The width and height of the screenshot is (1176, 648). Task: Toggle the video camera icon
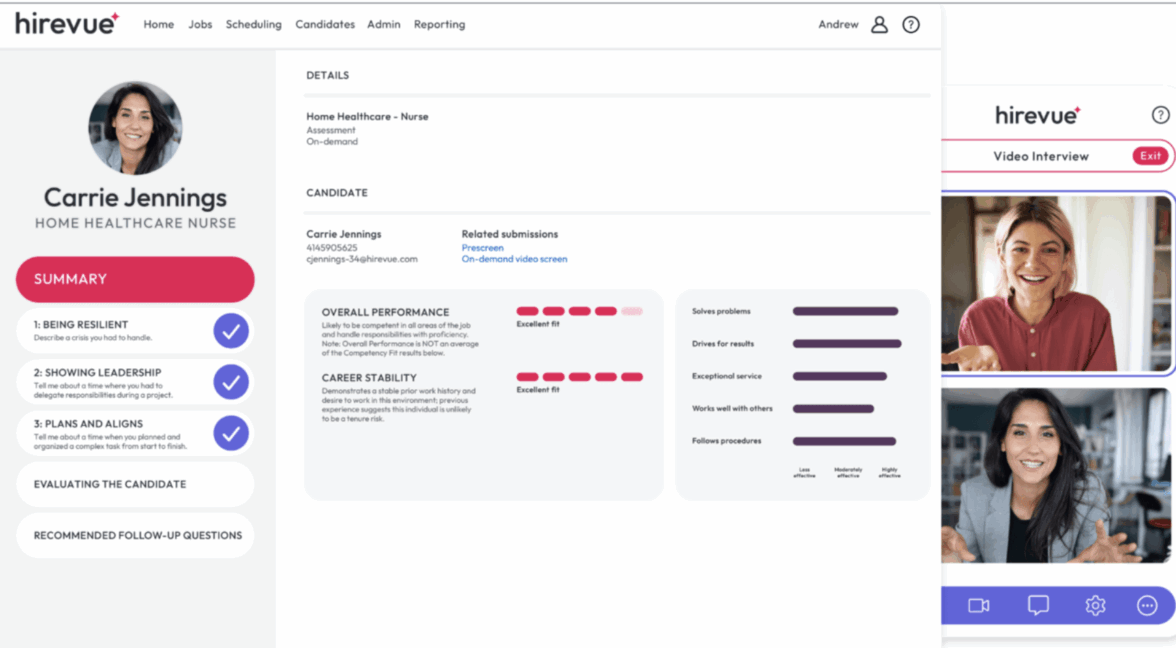978,605
